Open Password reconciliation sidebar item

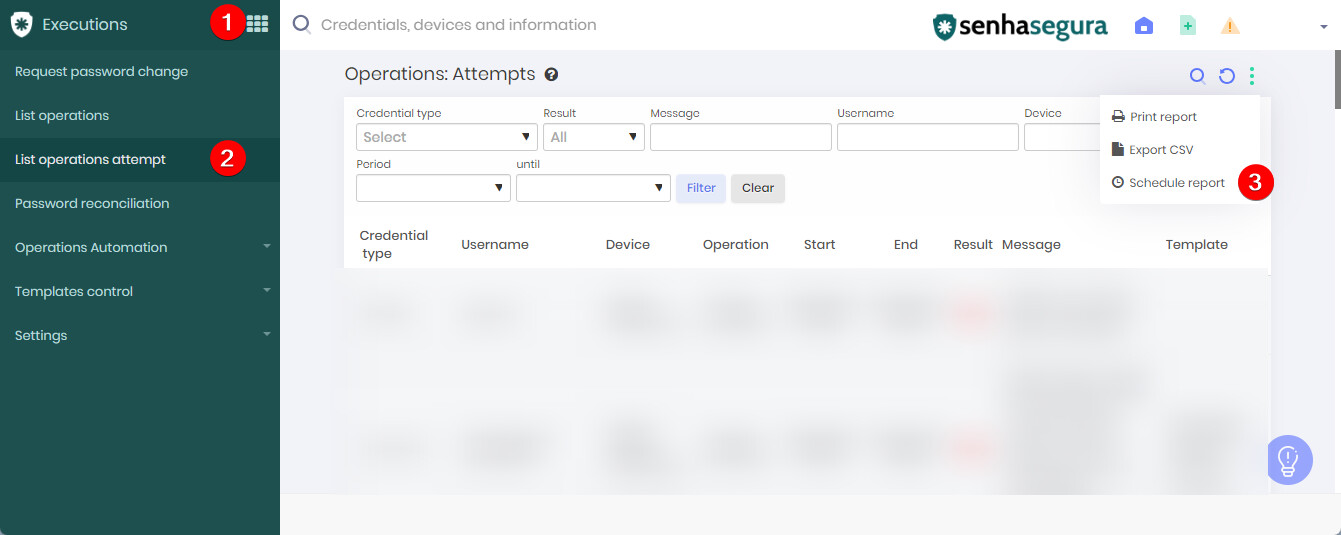pos(140,204)
